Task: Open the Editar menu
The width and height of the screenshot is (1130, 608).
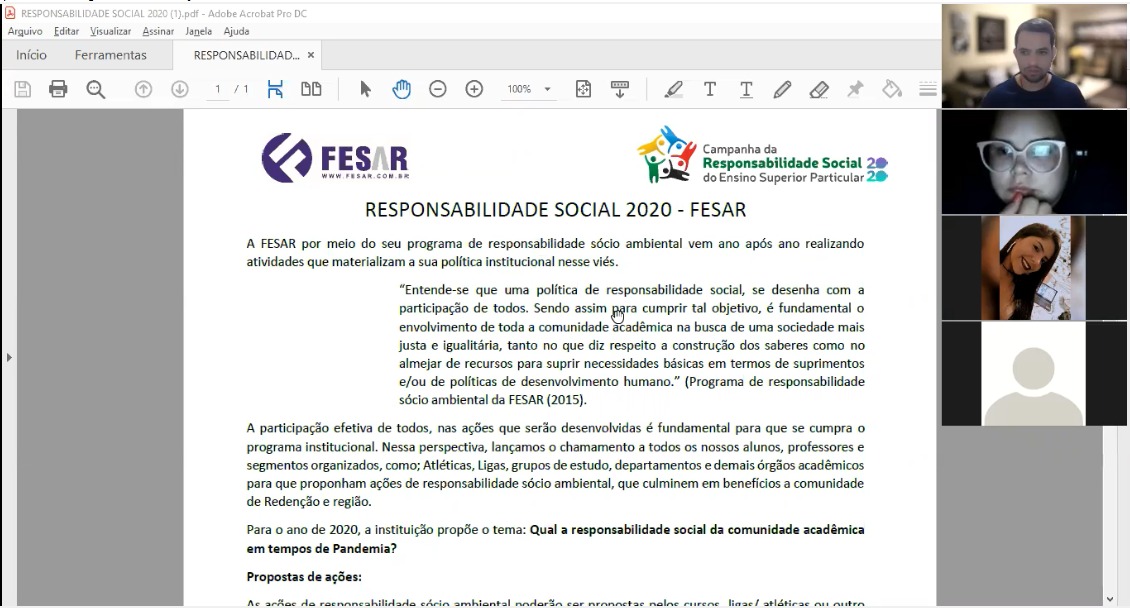Action: coord(66,31)
